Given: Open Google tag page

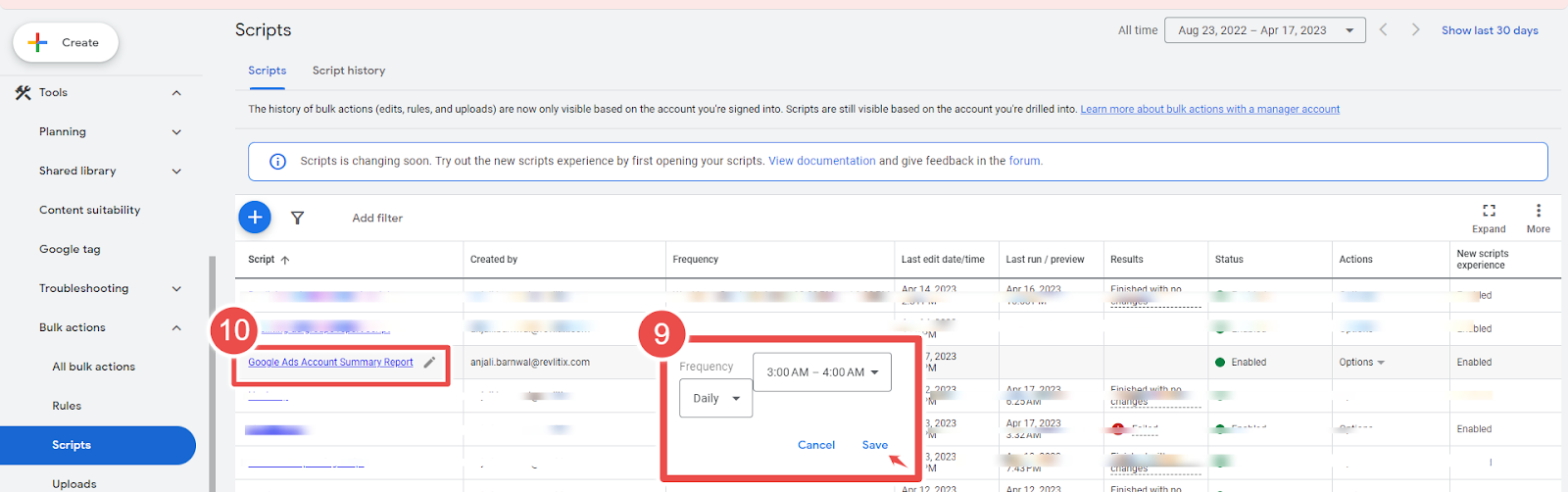Looking at the screenshot, I should point(70,249).
